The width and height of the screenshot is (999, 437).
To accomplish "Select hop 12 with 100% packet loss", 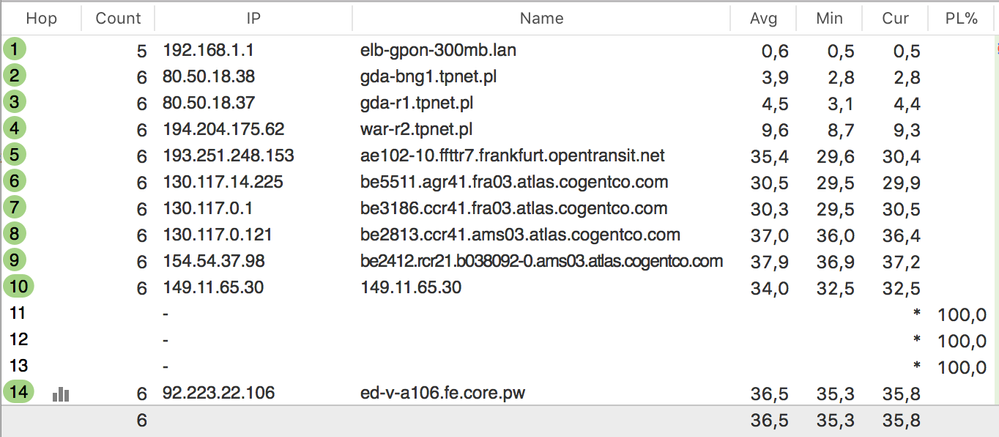I will [18, 340].
